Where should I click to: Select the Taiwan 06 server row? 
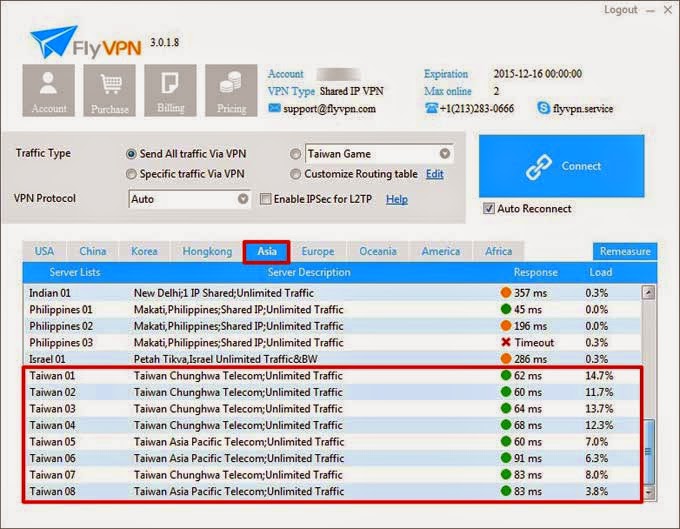click(332, 458)
